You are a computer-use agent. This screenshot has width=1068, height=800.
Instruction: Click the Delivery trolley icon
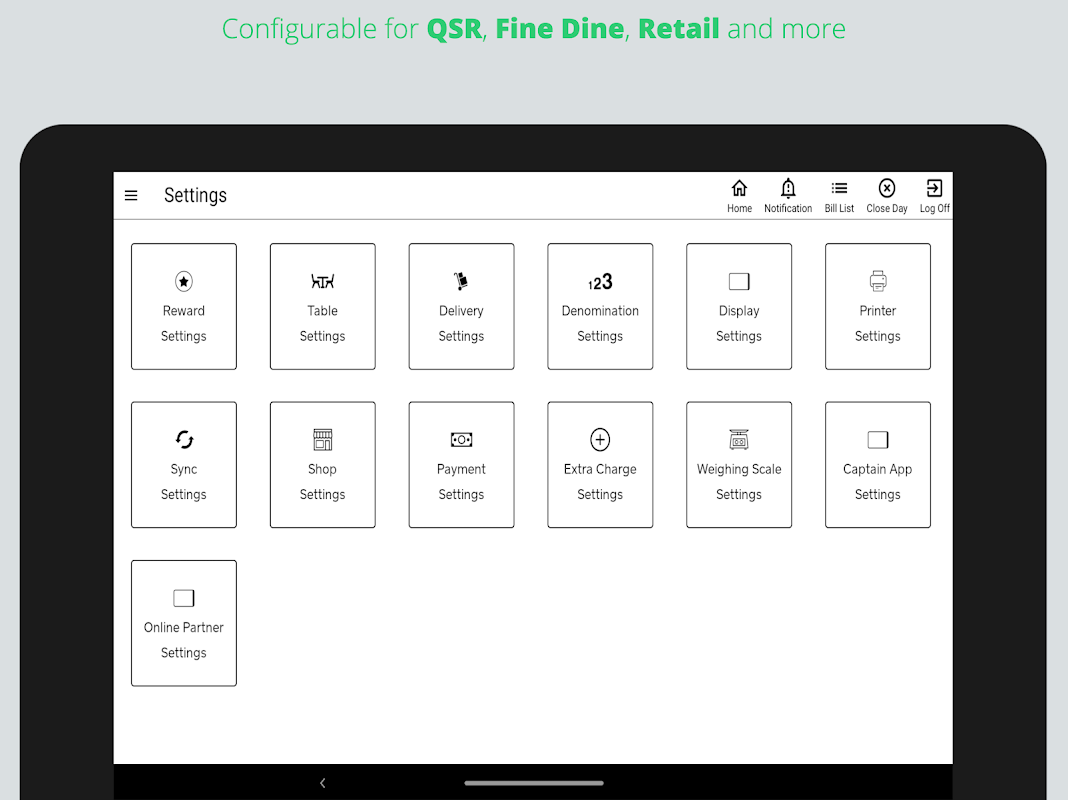tap(461, 281)
